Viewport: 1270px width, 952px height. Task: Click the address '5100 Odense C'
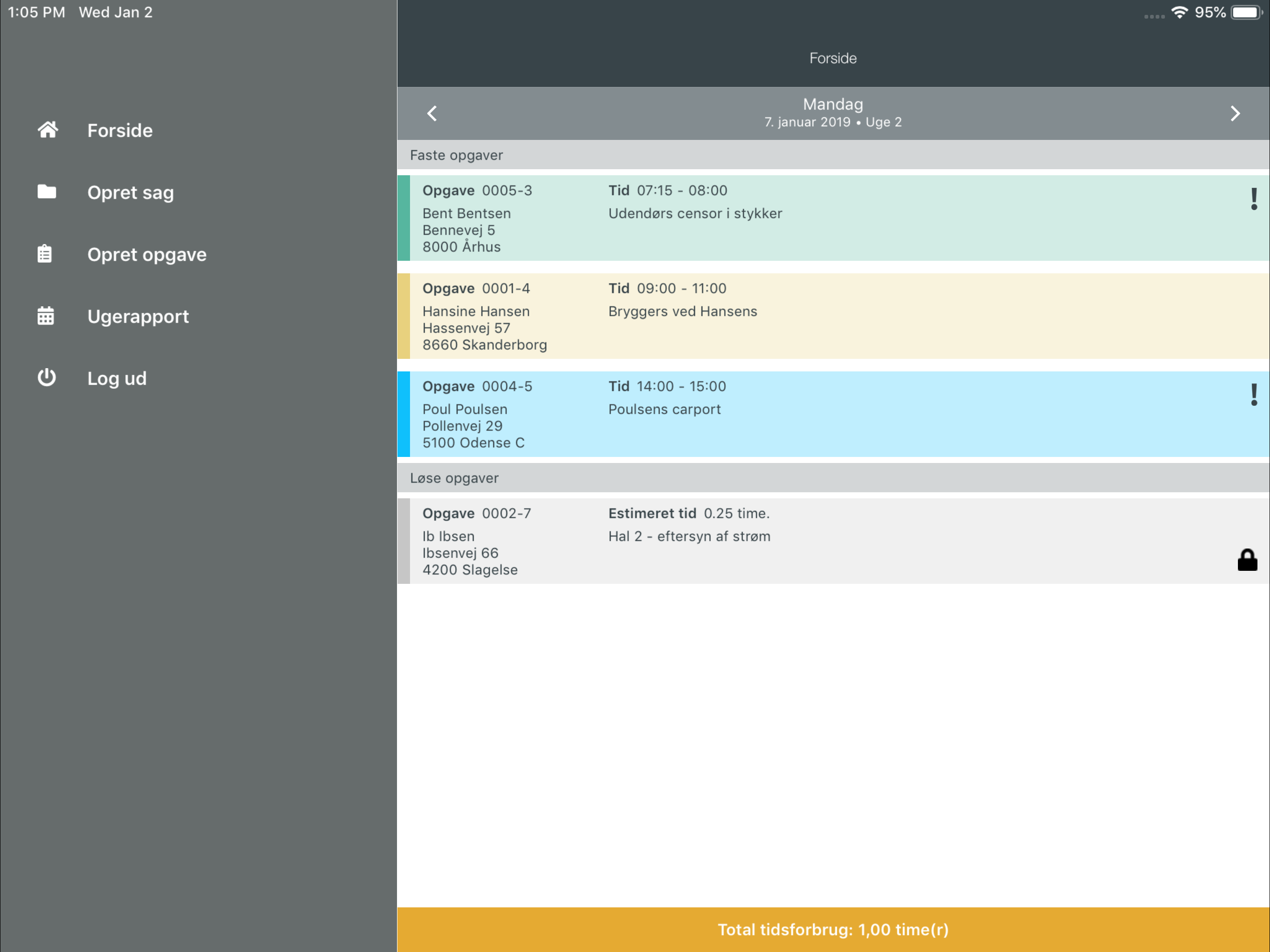coord(474,443)
